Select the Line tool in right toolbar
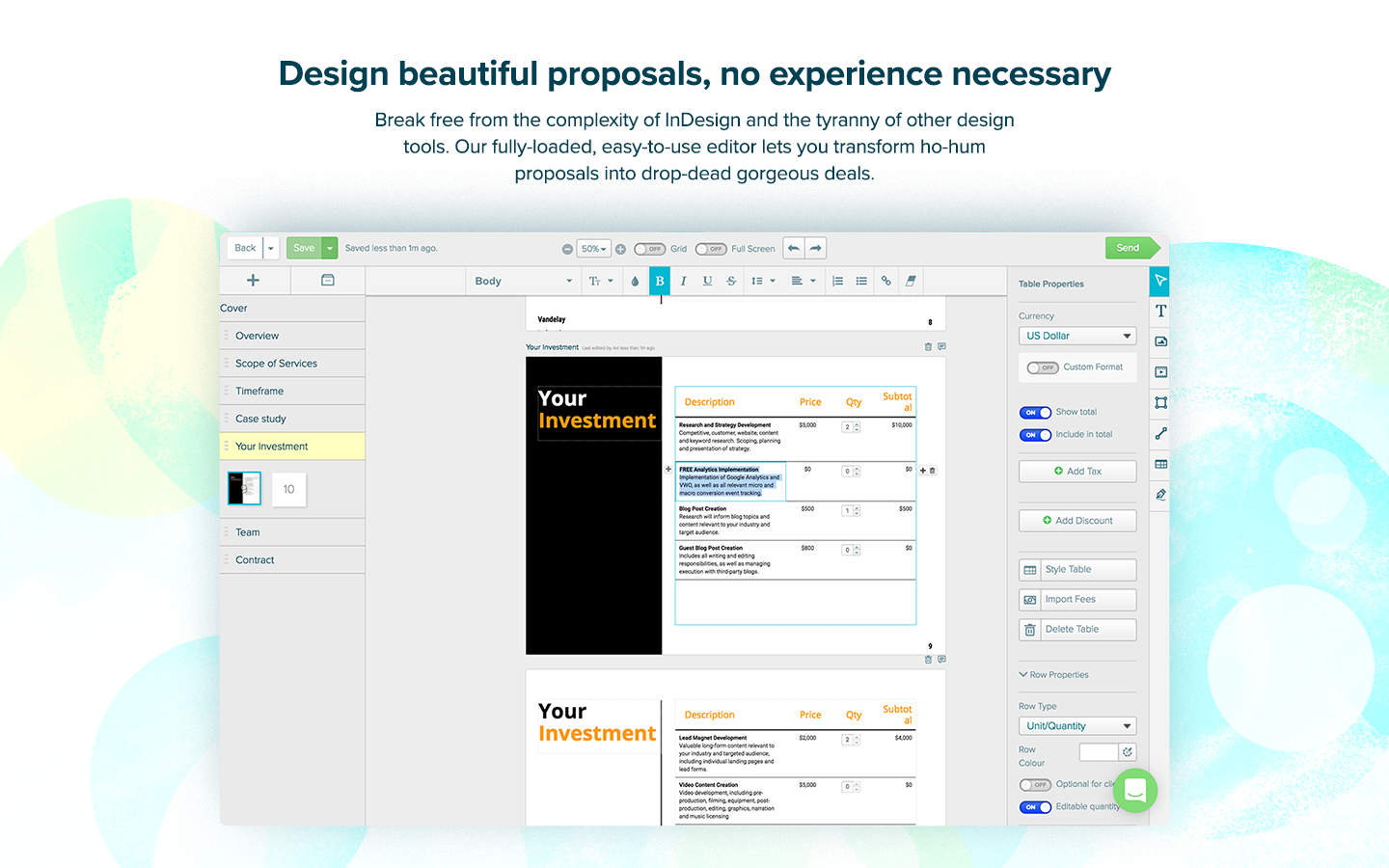Image resolution: width=1389 pixels, height=868 pixels. point(1160,434)
